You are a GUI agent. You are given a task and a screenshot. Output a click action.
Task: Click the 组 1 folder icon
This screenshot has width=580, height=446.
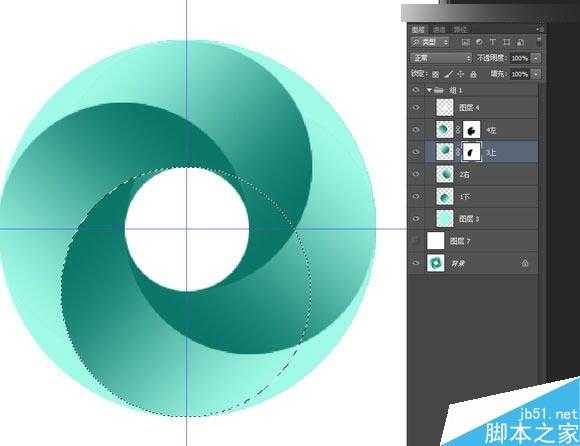pyautogui.click(x=439, y=90)
